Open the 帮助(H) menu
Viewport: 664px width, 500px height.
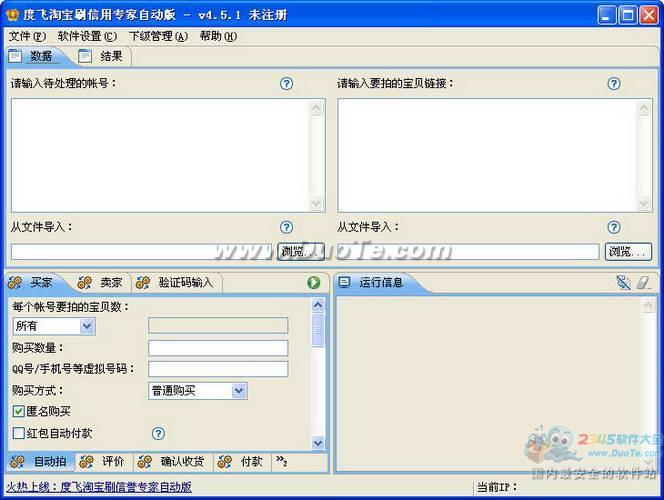click(x=218, y=36)
